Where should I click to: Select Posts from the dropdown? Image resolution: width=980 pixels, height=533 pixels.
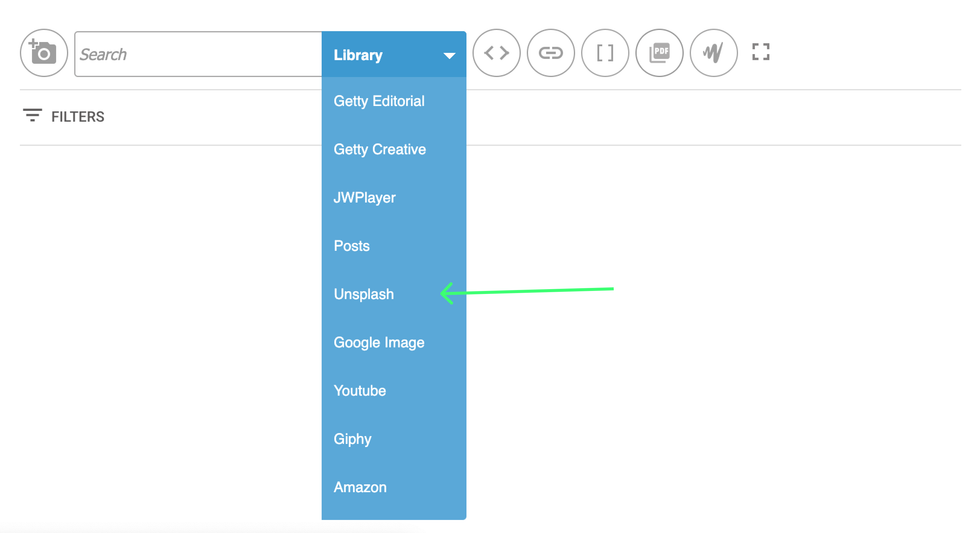(352, 246)
